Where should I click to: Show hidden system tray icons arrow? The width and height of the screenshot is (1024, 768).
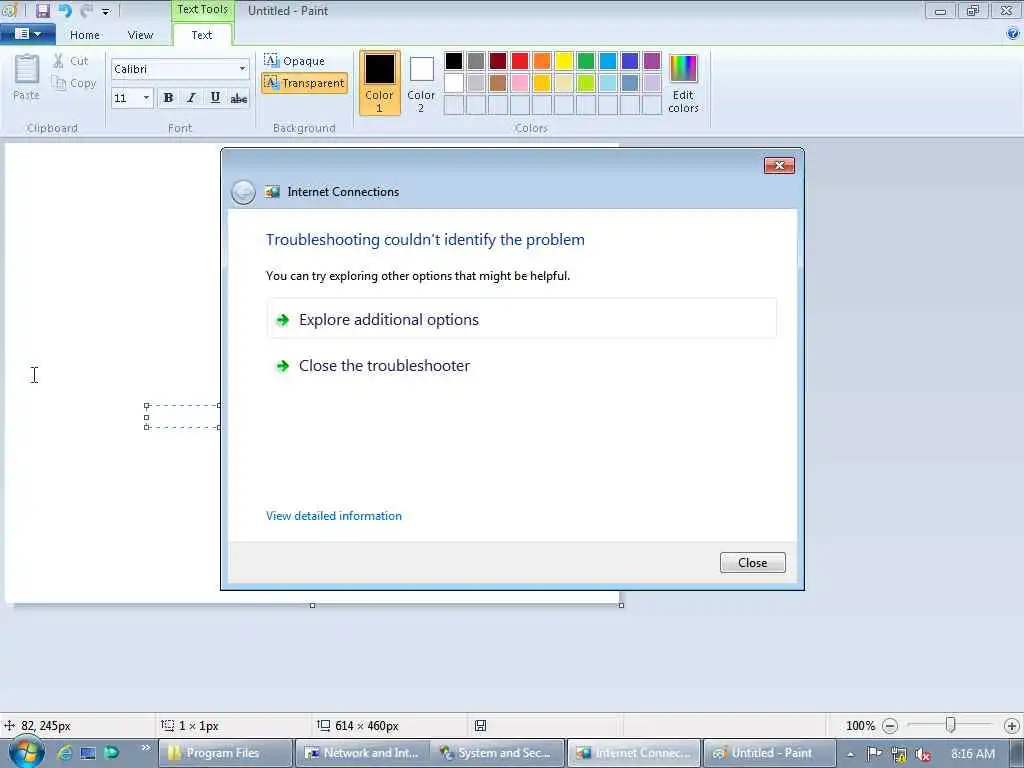850,754
